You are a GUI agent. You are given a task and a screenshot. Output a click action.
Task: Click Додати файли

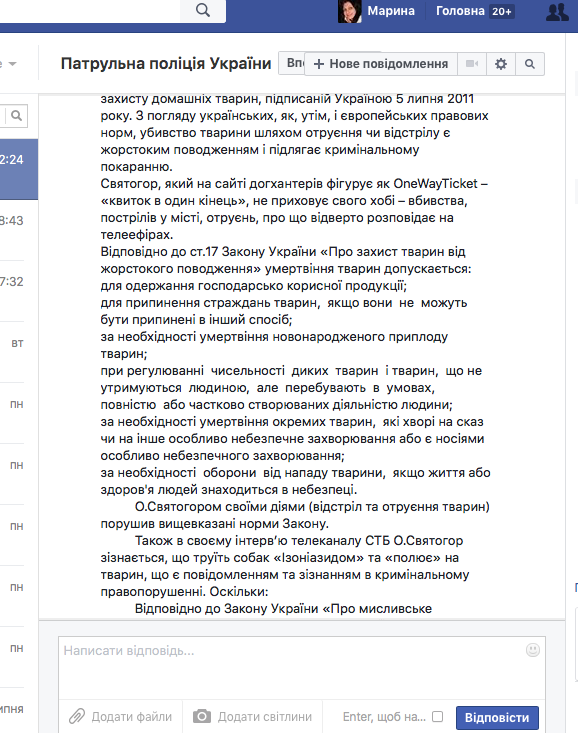click(x=131, y=717)
